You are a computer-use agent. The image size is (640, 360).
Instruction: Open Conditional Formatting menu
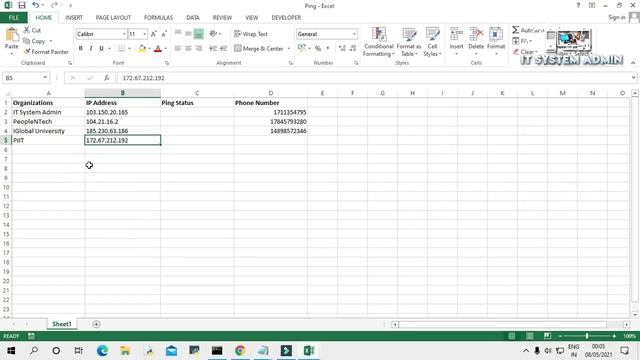click(x=379, y=42)
